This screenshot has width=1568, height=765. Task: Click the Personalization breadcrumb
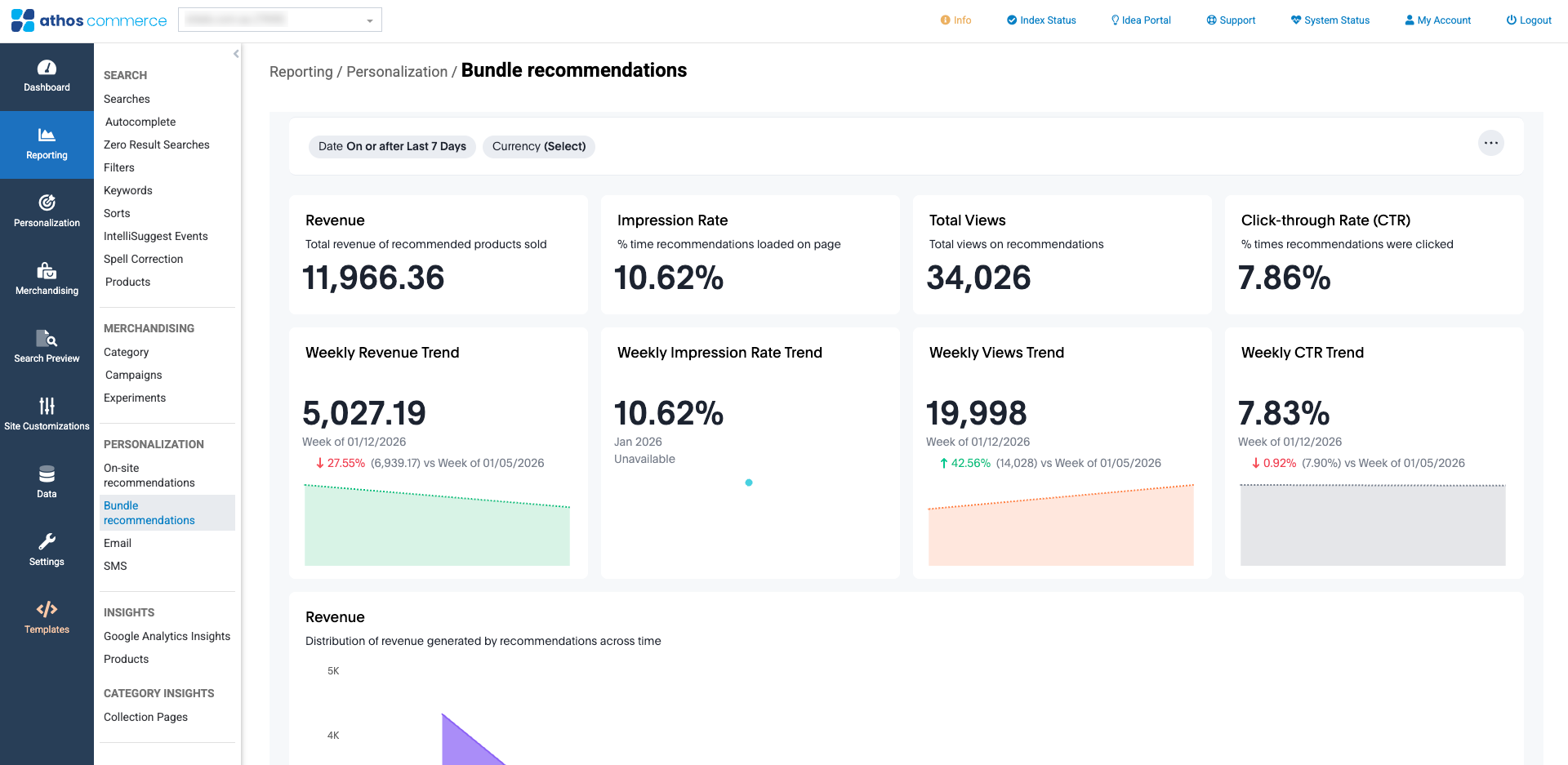tap(397, 72)
